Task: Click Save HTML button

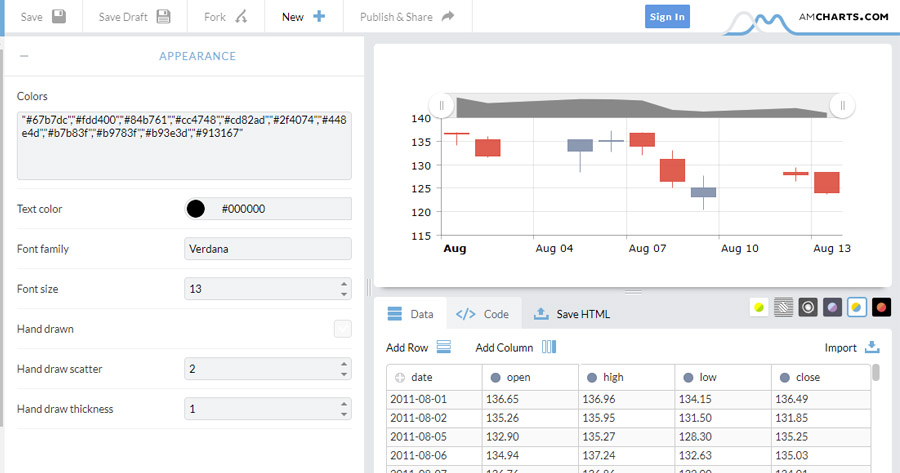Action: (572, 314)
